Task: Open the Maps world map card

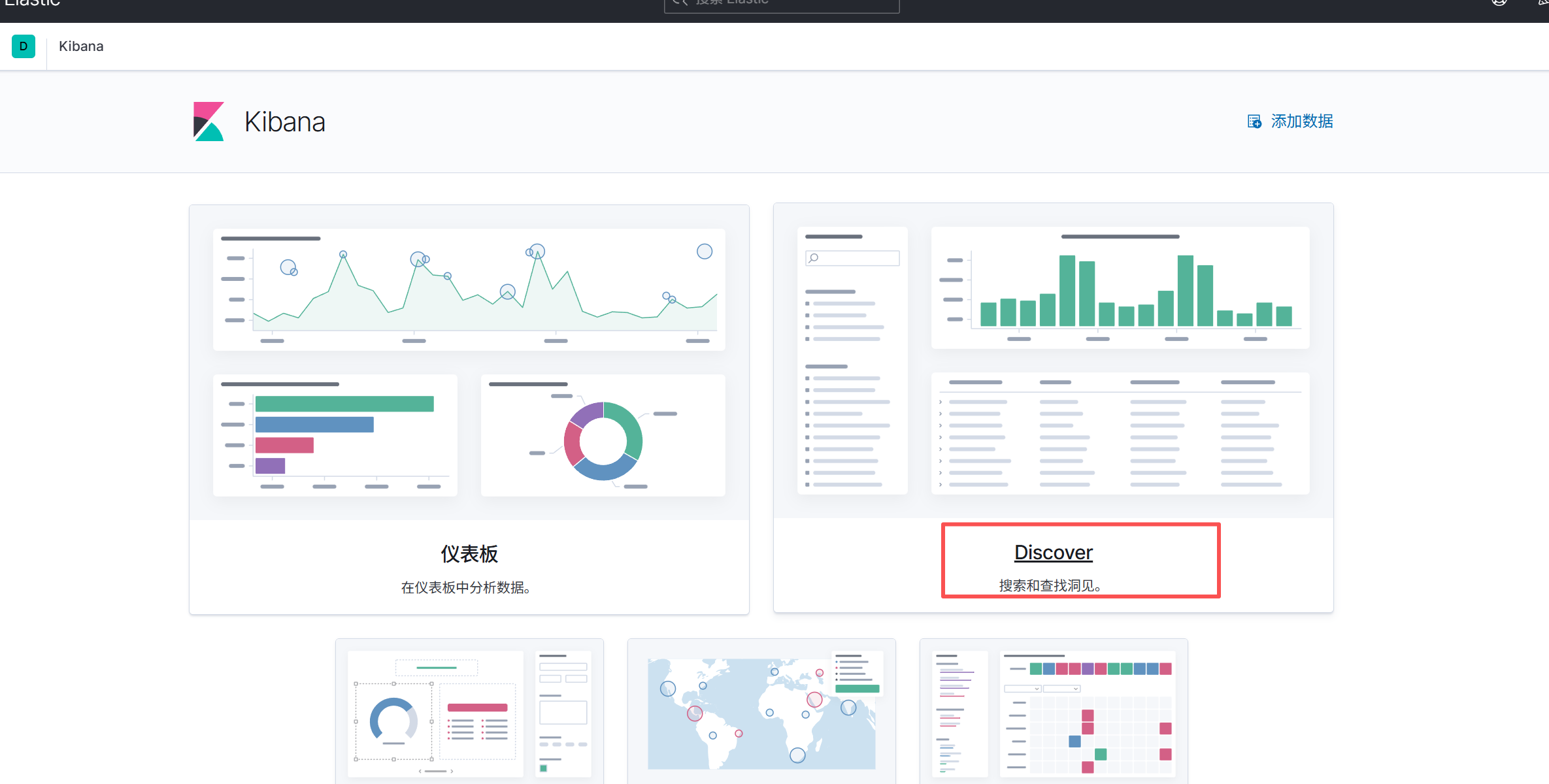Action: click(x=761, y=712)
